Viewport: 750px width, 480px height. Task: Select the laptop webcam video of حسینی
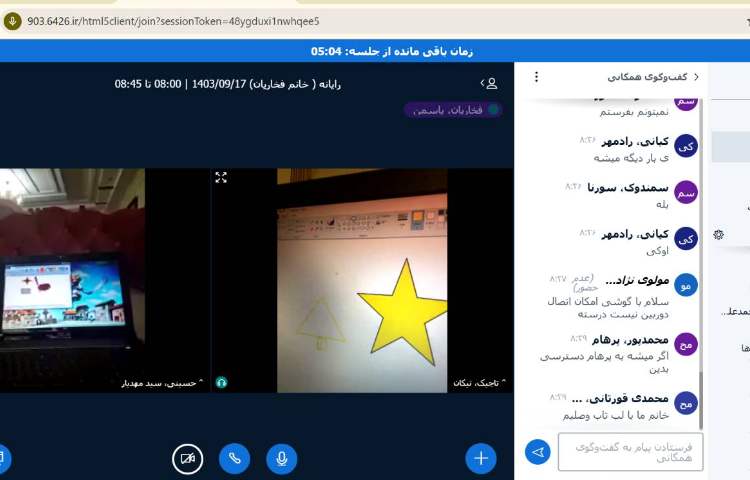click(x=72, y=280)
